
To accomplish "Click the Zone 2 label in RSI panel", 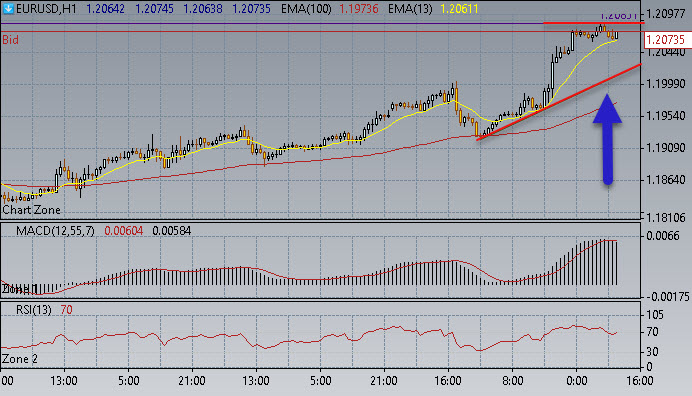I will point(20,359).
